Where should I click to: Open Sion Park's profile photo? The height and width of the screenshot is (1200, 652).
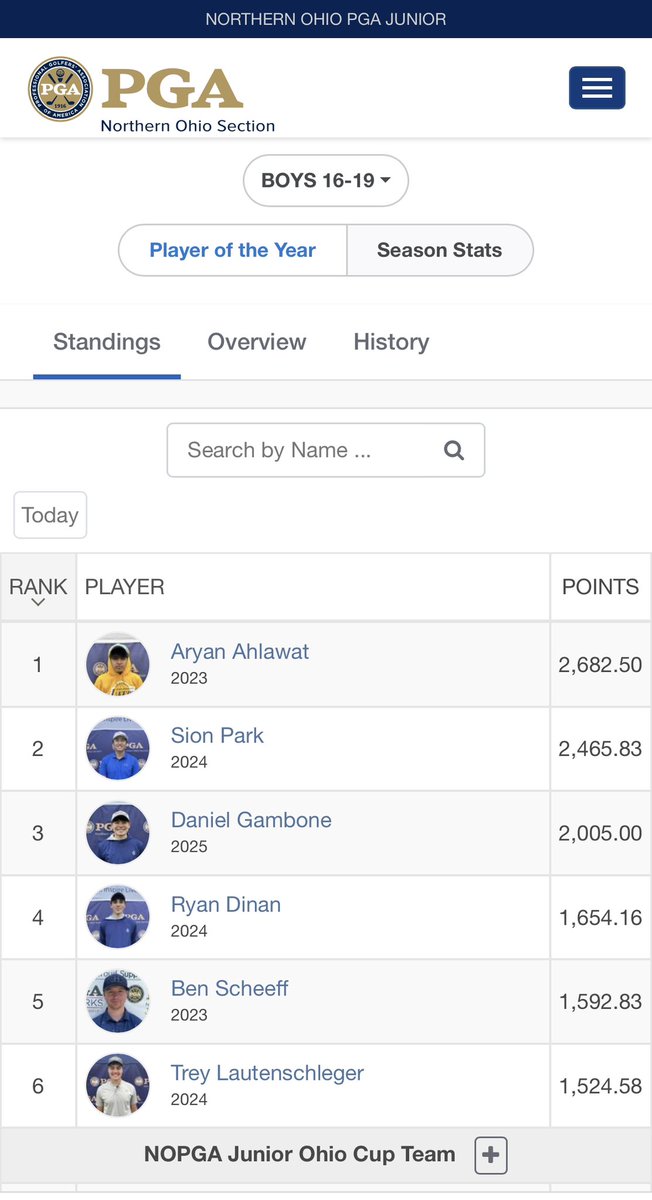118,748
